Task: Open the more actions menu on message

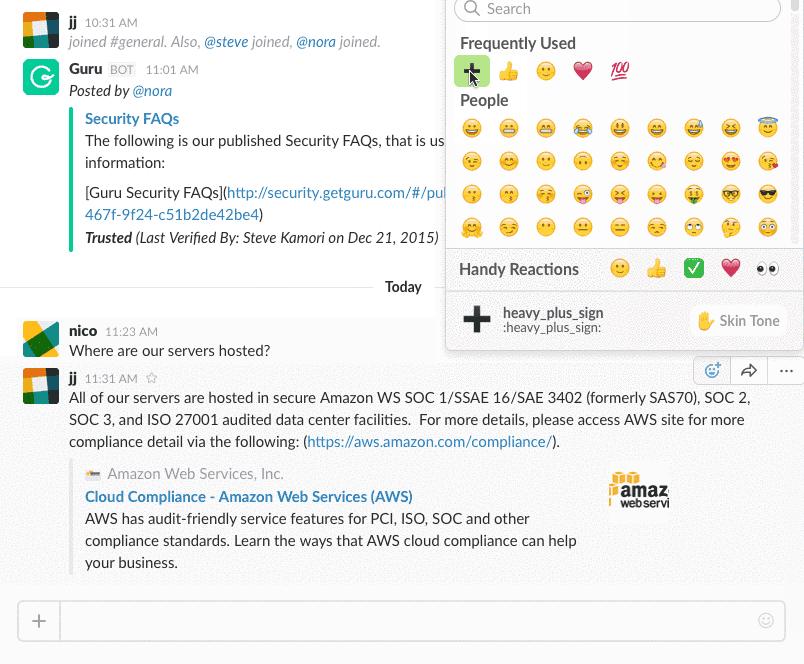Action: (x=786, y=370)
